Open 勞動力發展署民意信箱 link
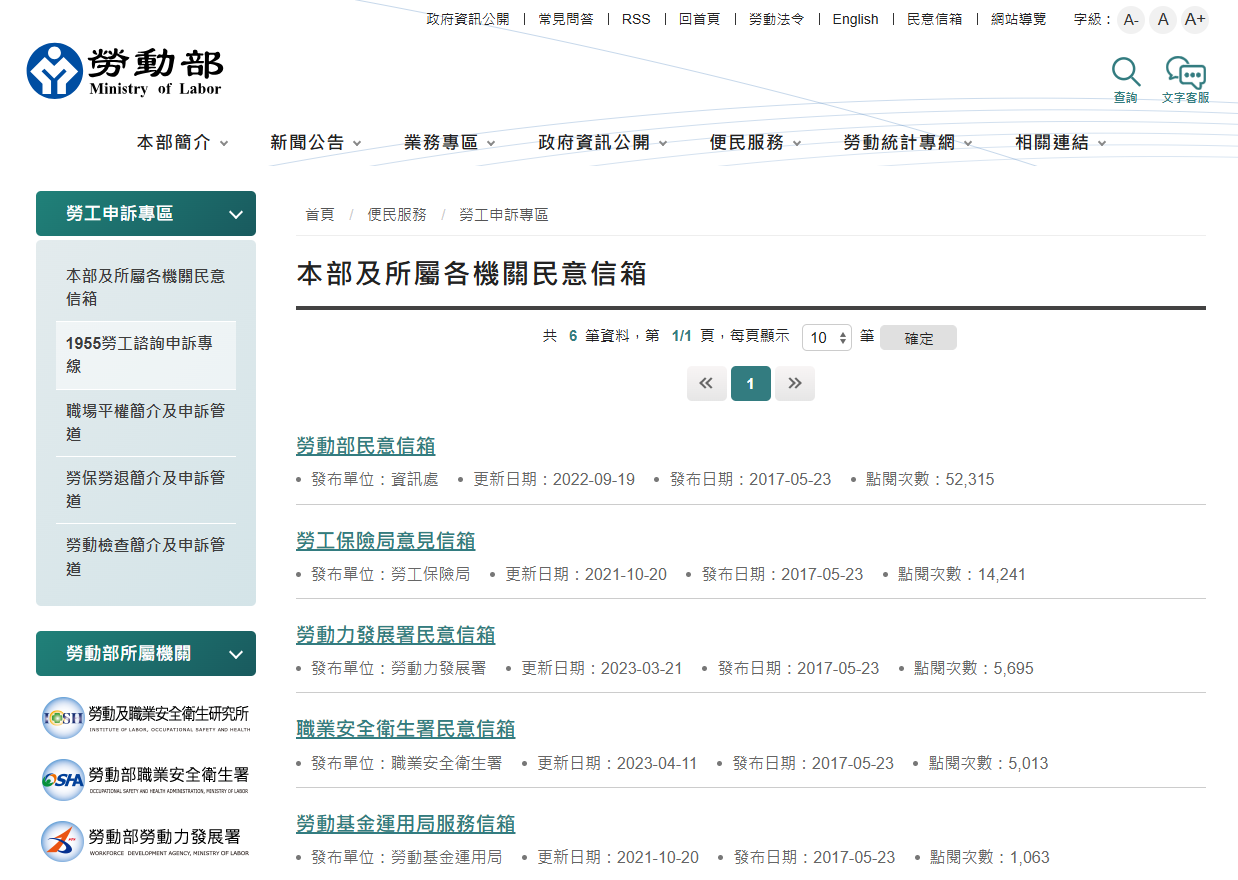1238x880 pixels. click(396, 635)
